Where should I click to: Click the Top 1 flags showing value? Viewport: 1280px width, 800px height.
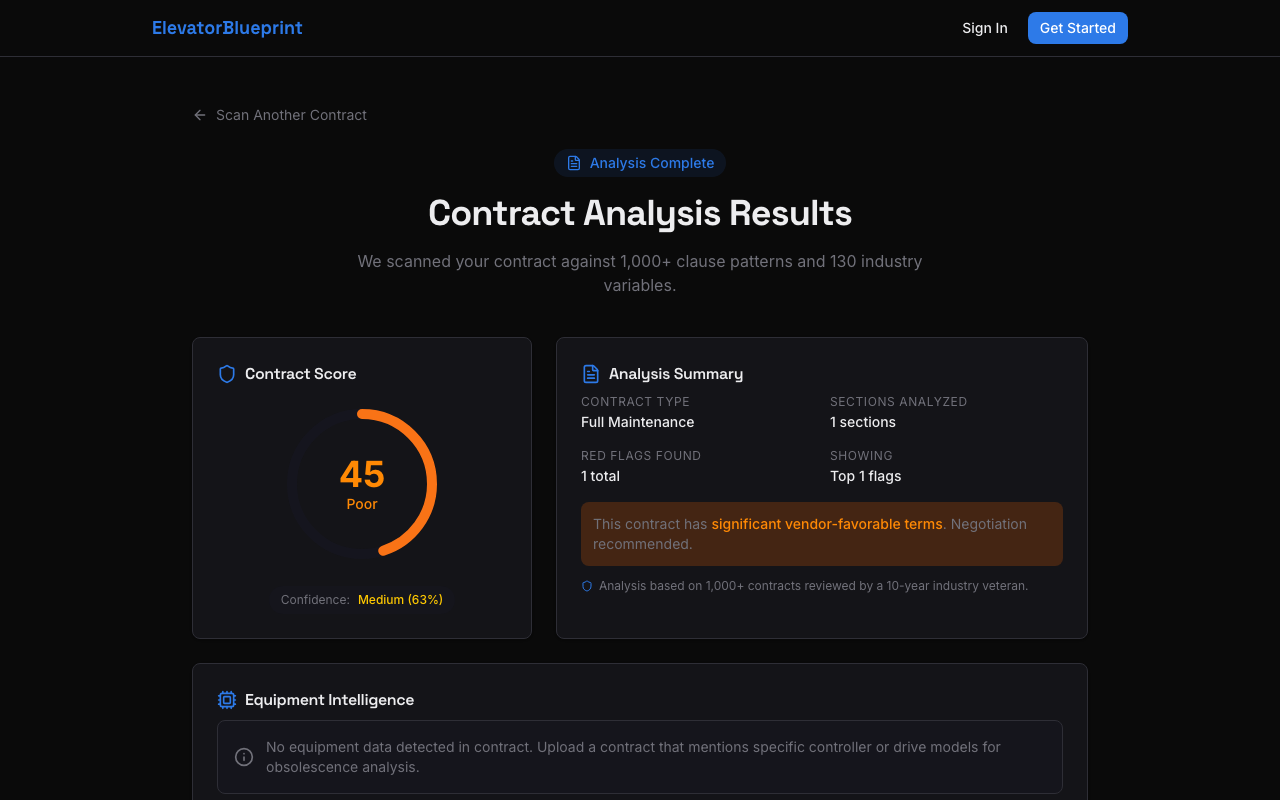(x=865, y=476)
